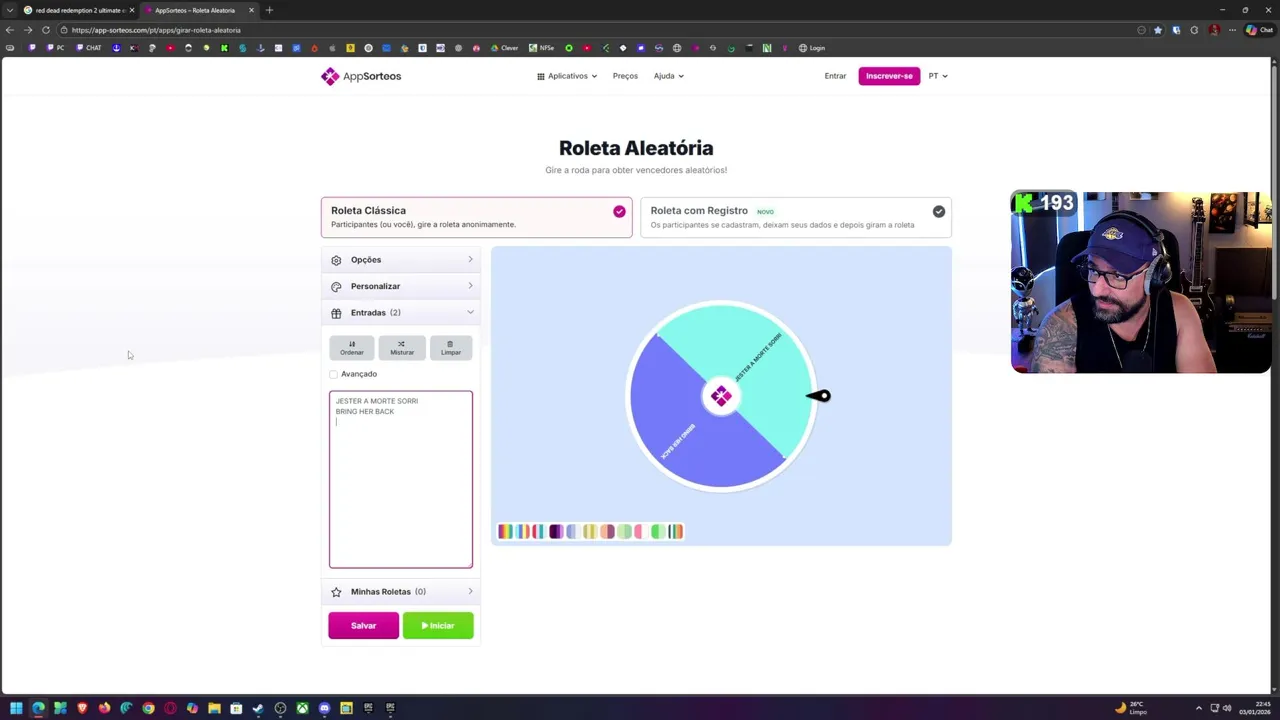Screen dimensions: 1280x720
Task: Expand the Personalizar section
Action: (x=401, y=286)
